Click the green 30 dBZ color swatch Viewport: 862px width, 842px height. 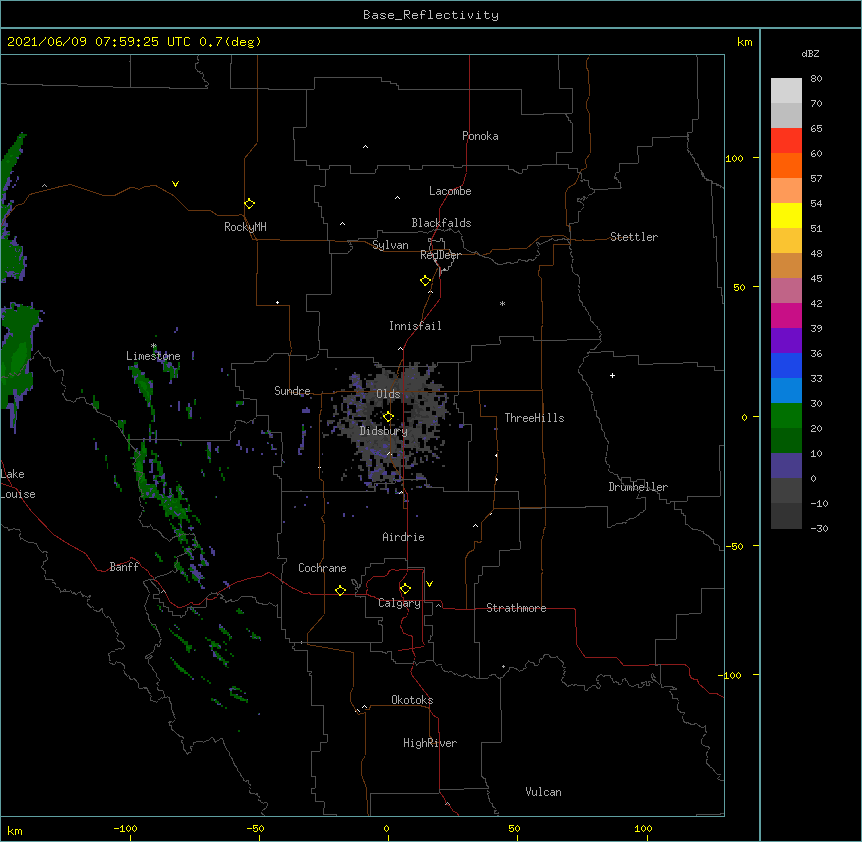point(786,416)
